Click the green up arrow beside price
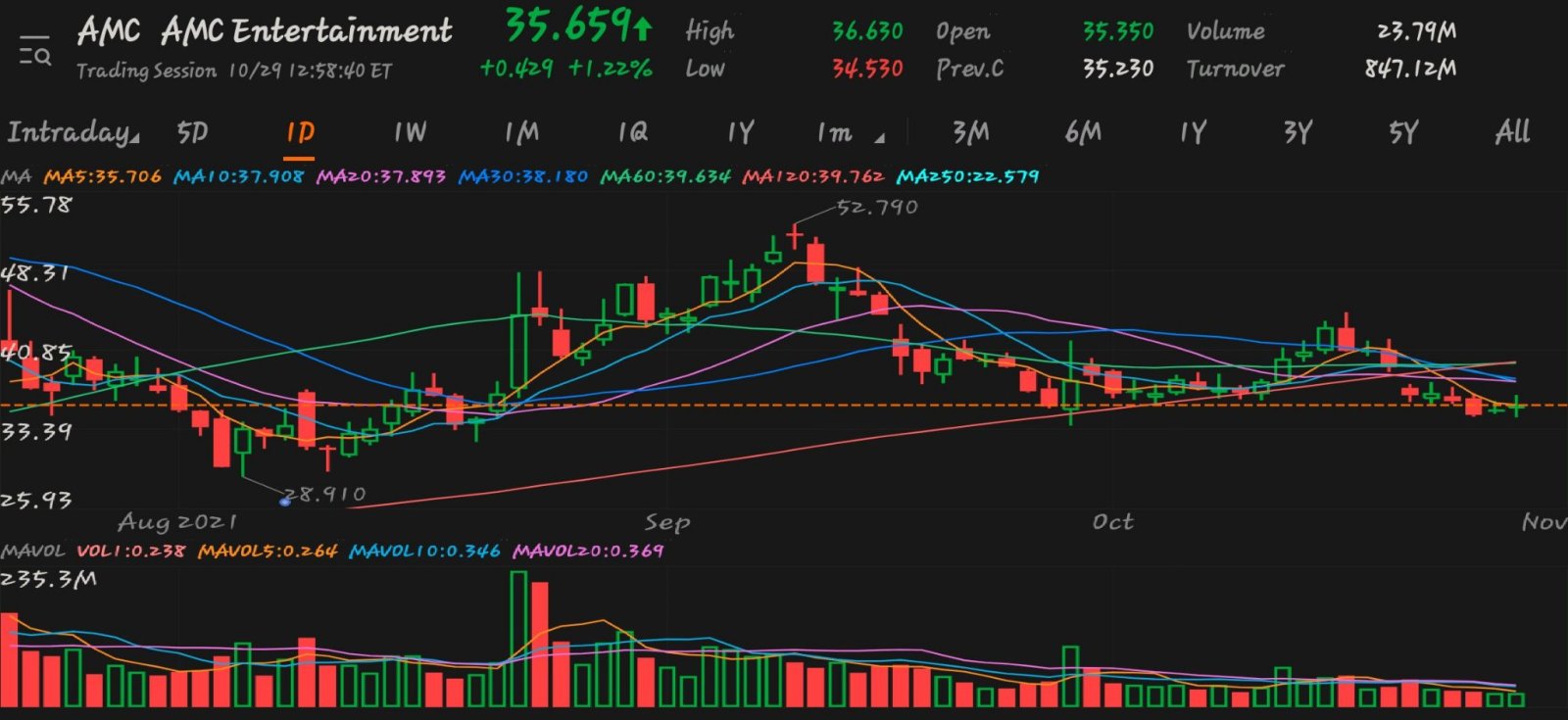The height and width of the screenshot is (720, 1568). 642,28
